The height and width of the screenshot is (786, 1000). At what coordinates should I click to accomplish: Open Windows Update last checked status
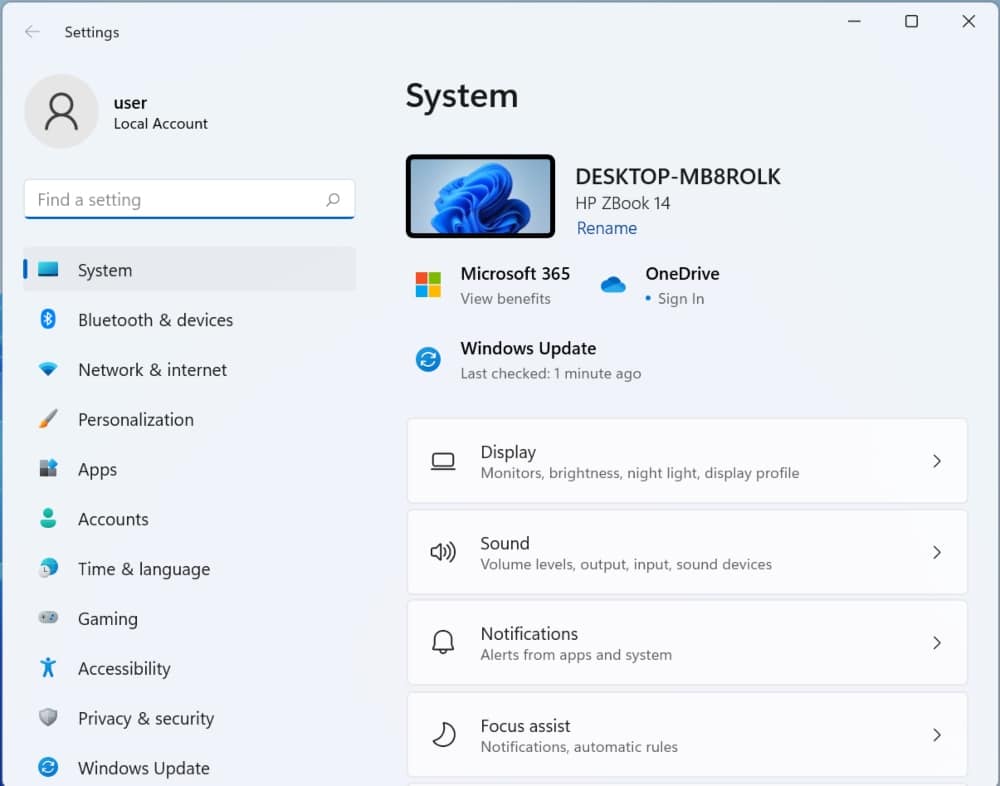coord(550,373)
